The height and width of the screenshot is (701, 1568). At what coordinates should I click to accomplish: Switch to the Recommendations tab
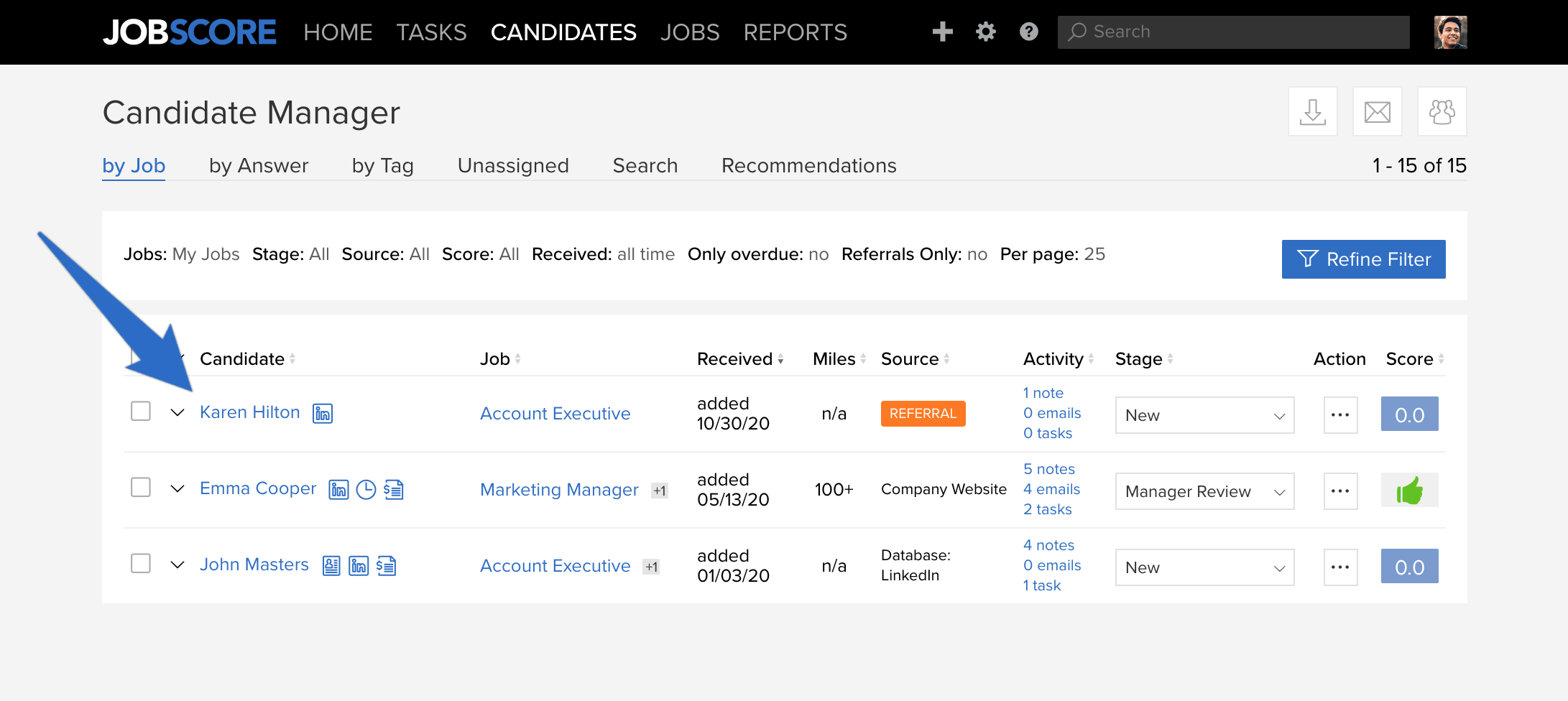point(809,166)
